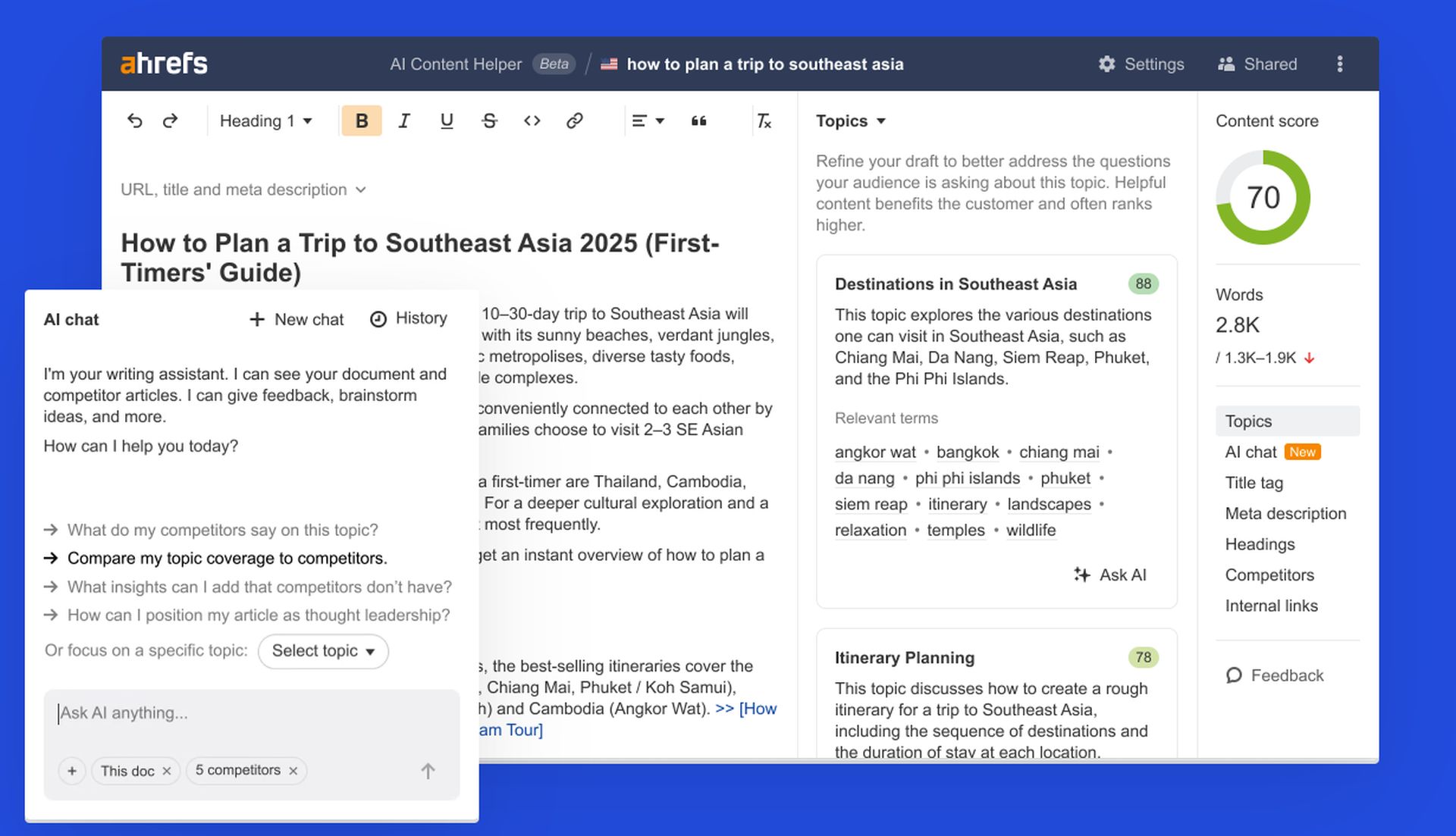Screen dimensions: 1456x836
Task: Toggle bold formatting button
Action: coord(362,121)
